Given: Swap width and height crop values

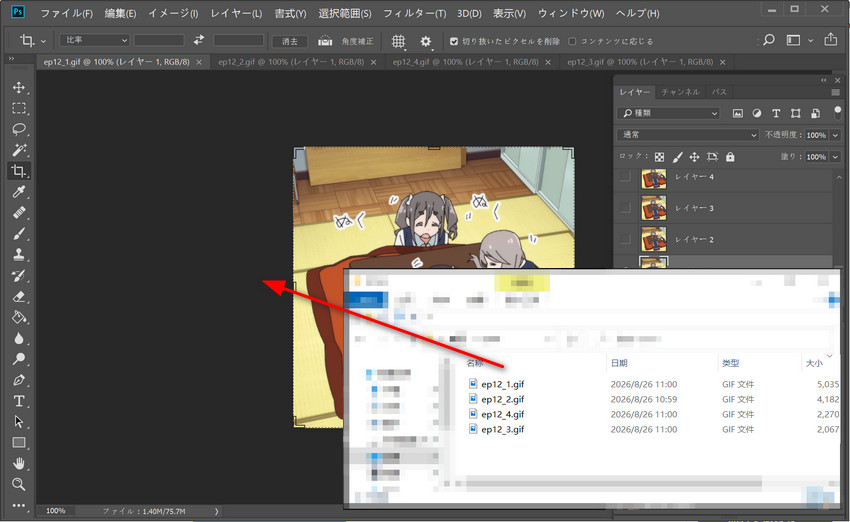Looking at the screenshot, I should 199,40.
